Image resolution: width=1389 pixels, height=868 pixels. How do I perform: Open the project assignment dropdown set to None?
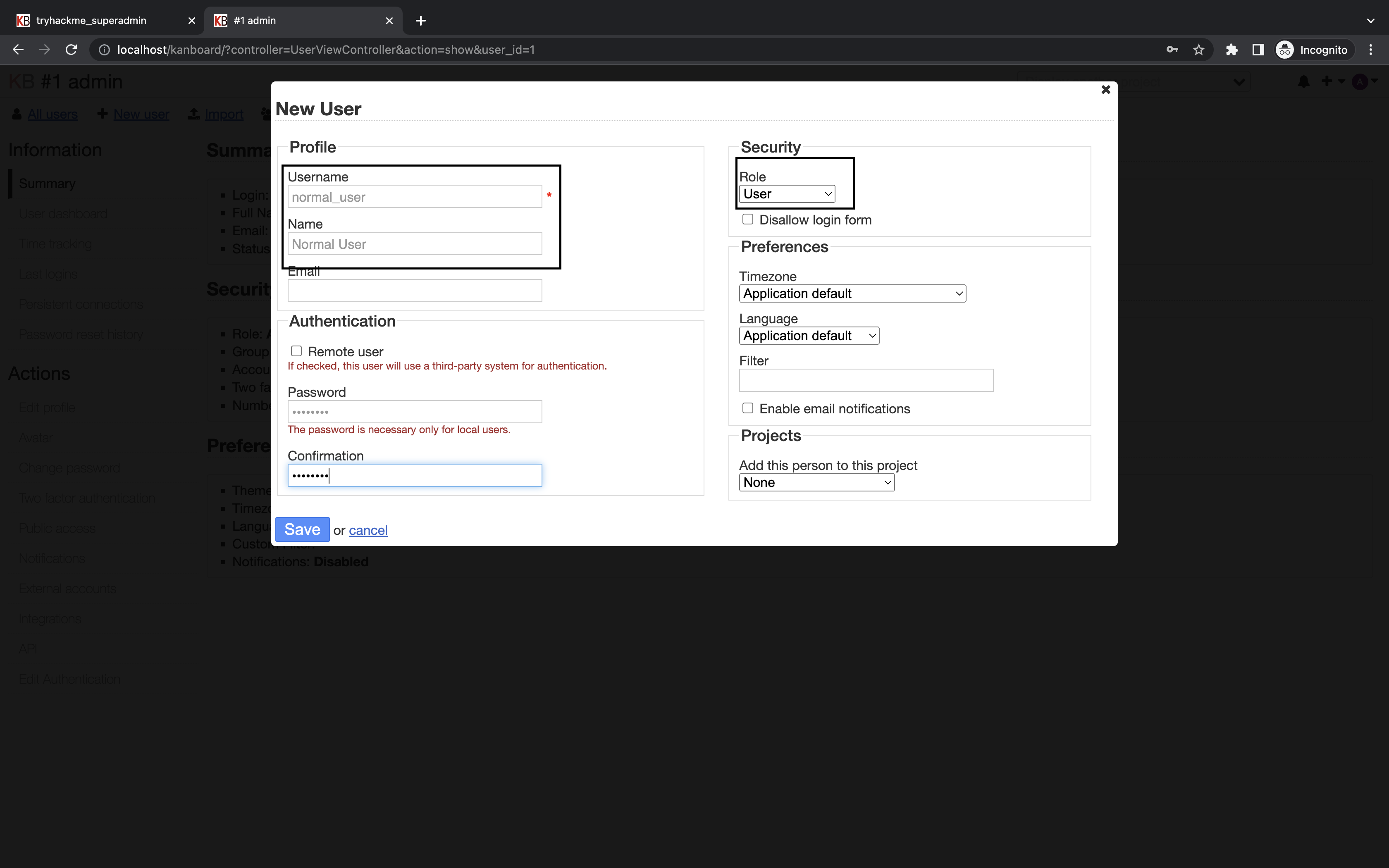click(816, 482)
